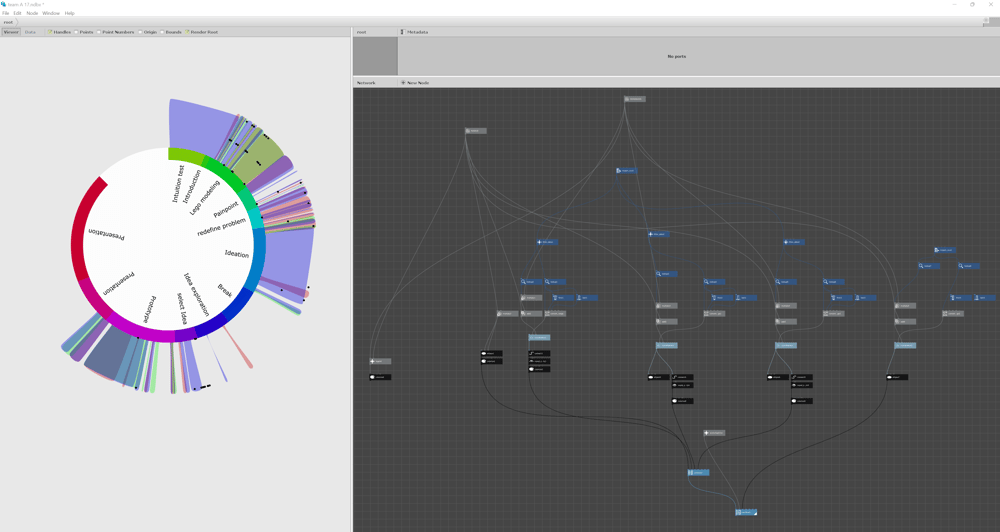
Task: Open the Node menu
Action: (x=32, y=13)
